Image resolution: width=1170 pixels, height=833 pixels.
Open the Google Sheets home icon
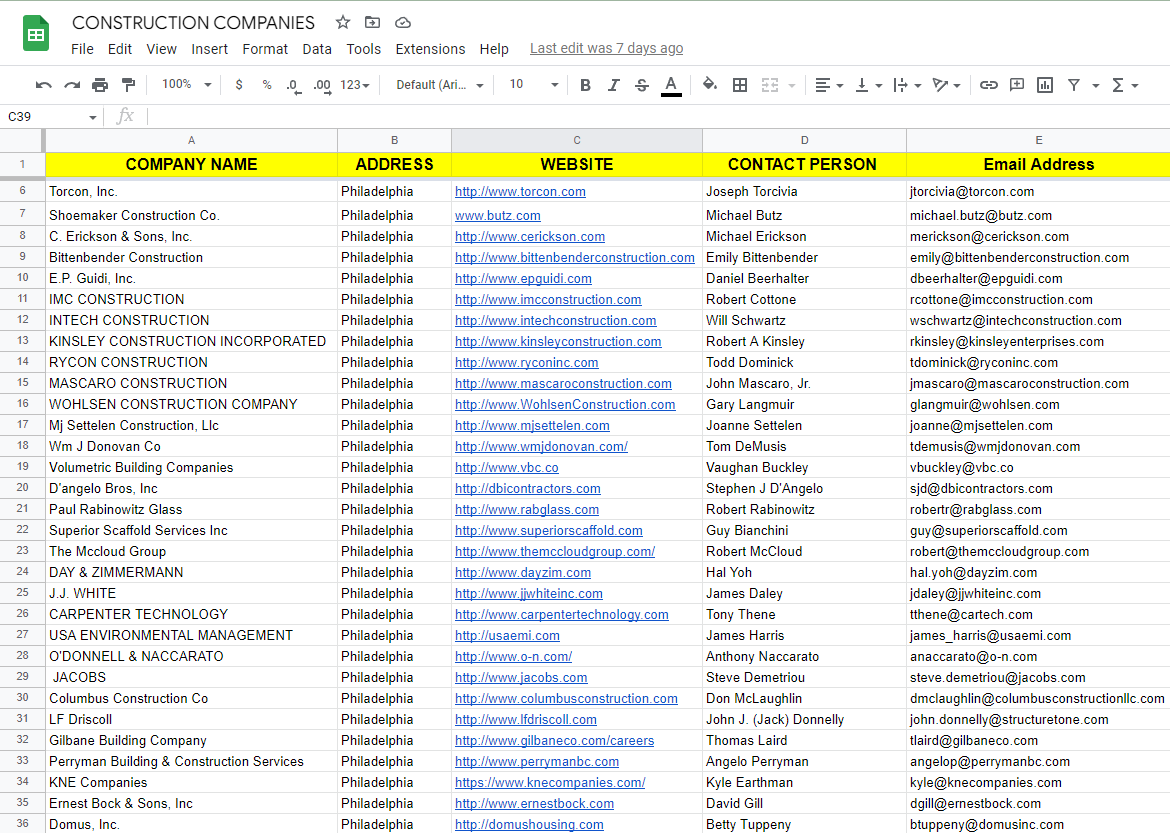tap(36, 34)
